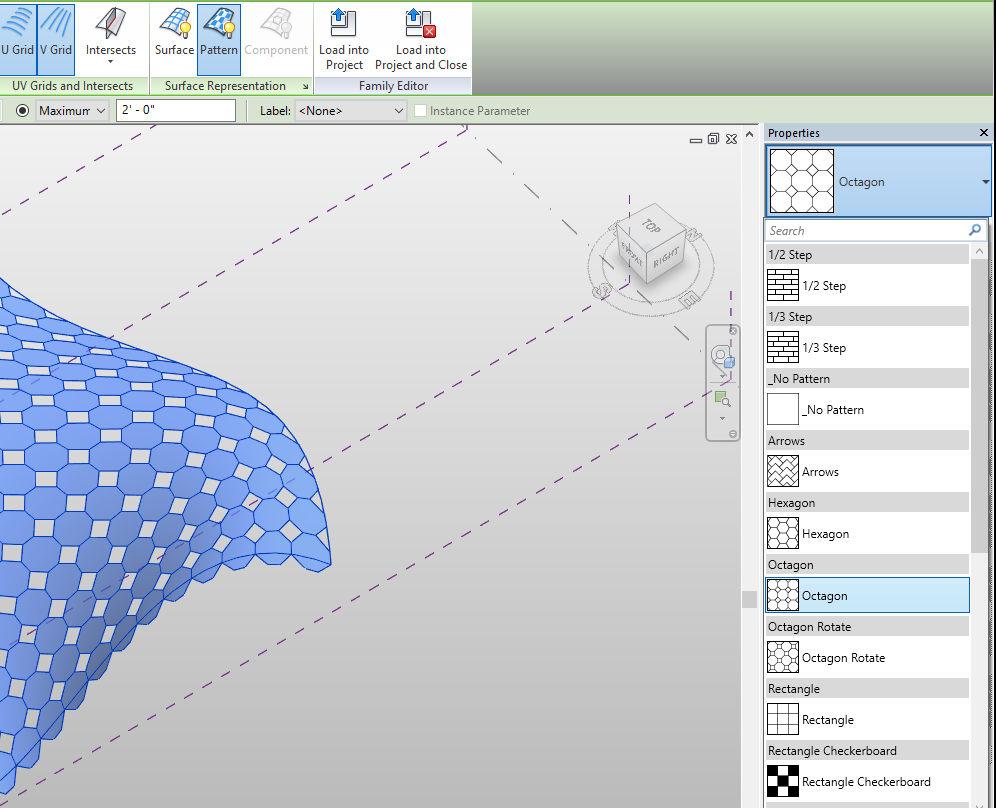996x808 pixels.
Task: Select the radio button beside Maximum
Action: pos(22,111)
